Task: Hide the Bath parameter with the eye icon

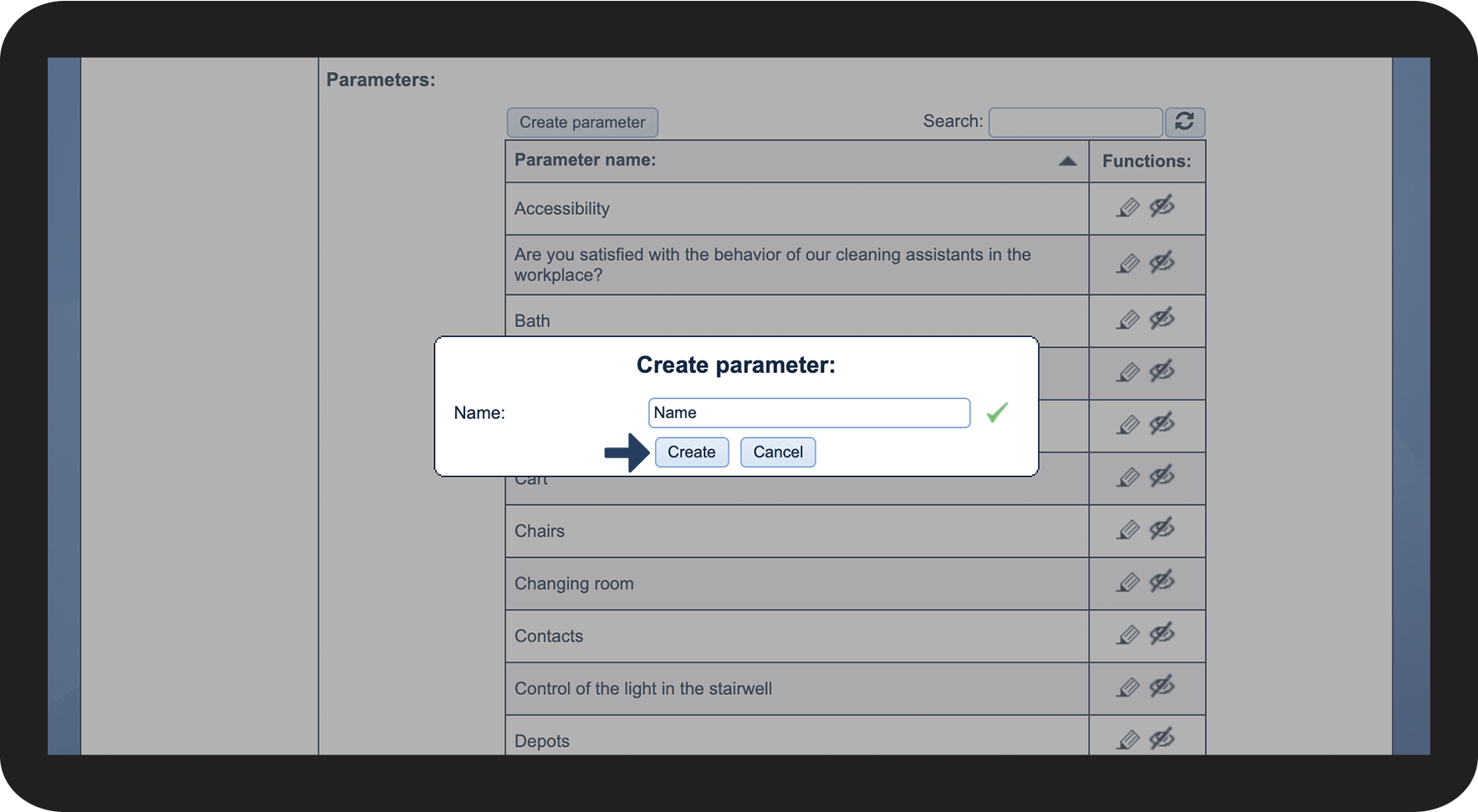Action: click(1162, 319)
